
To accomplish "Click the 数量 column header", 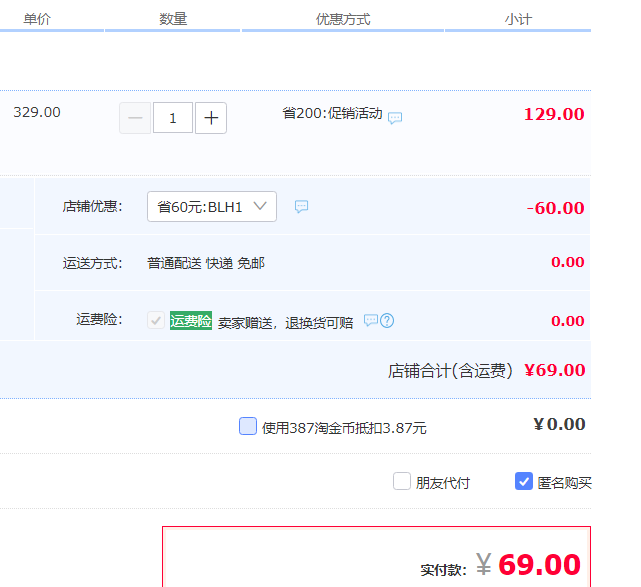I will tap(173, 19).
